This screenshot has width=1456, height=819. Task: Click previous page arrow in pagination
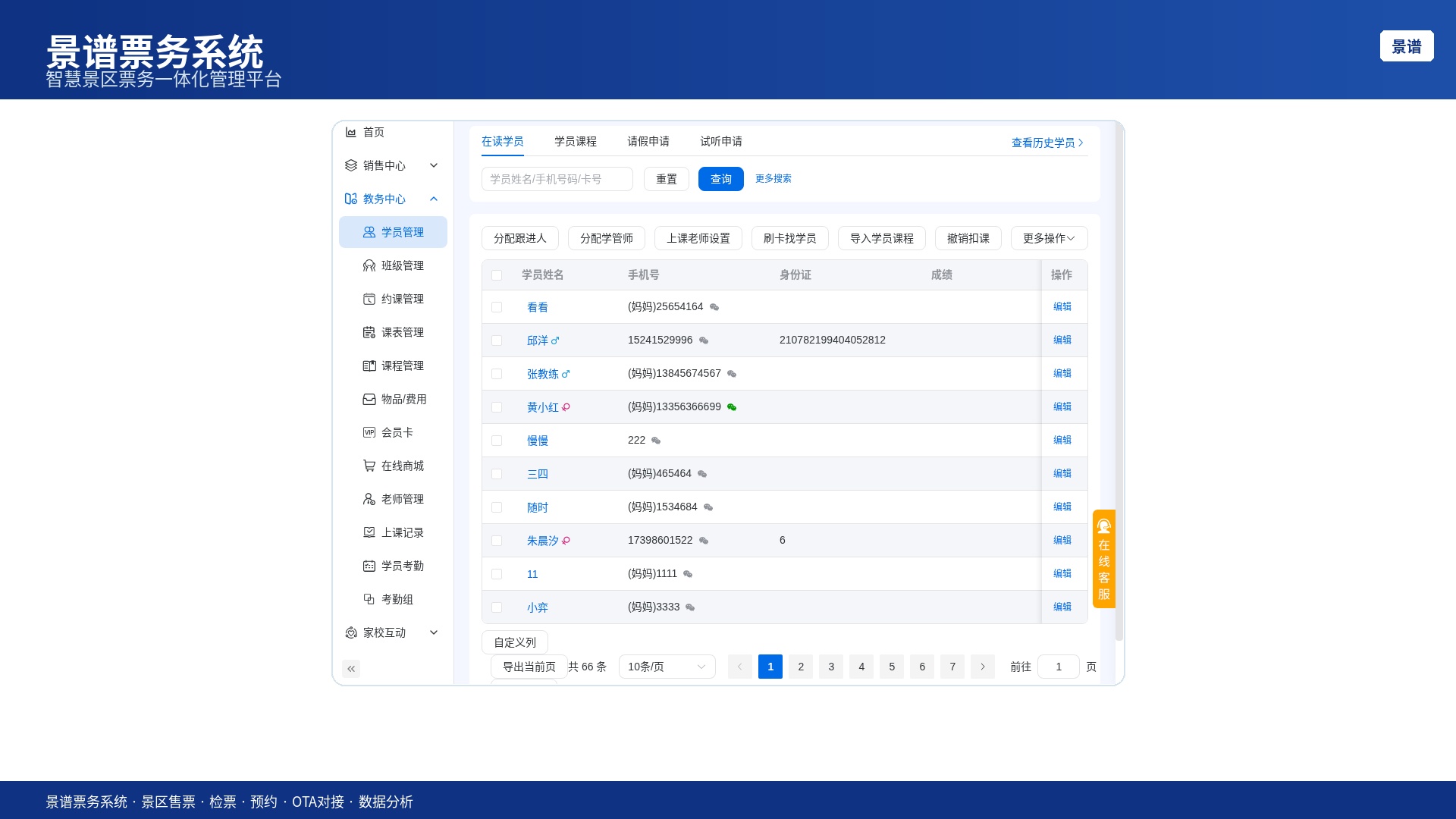click(739, 667)
